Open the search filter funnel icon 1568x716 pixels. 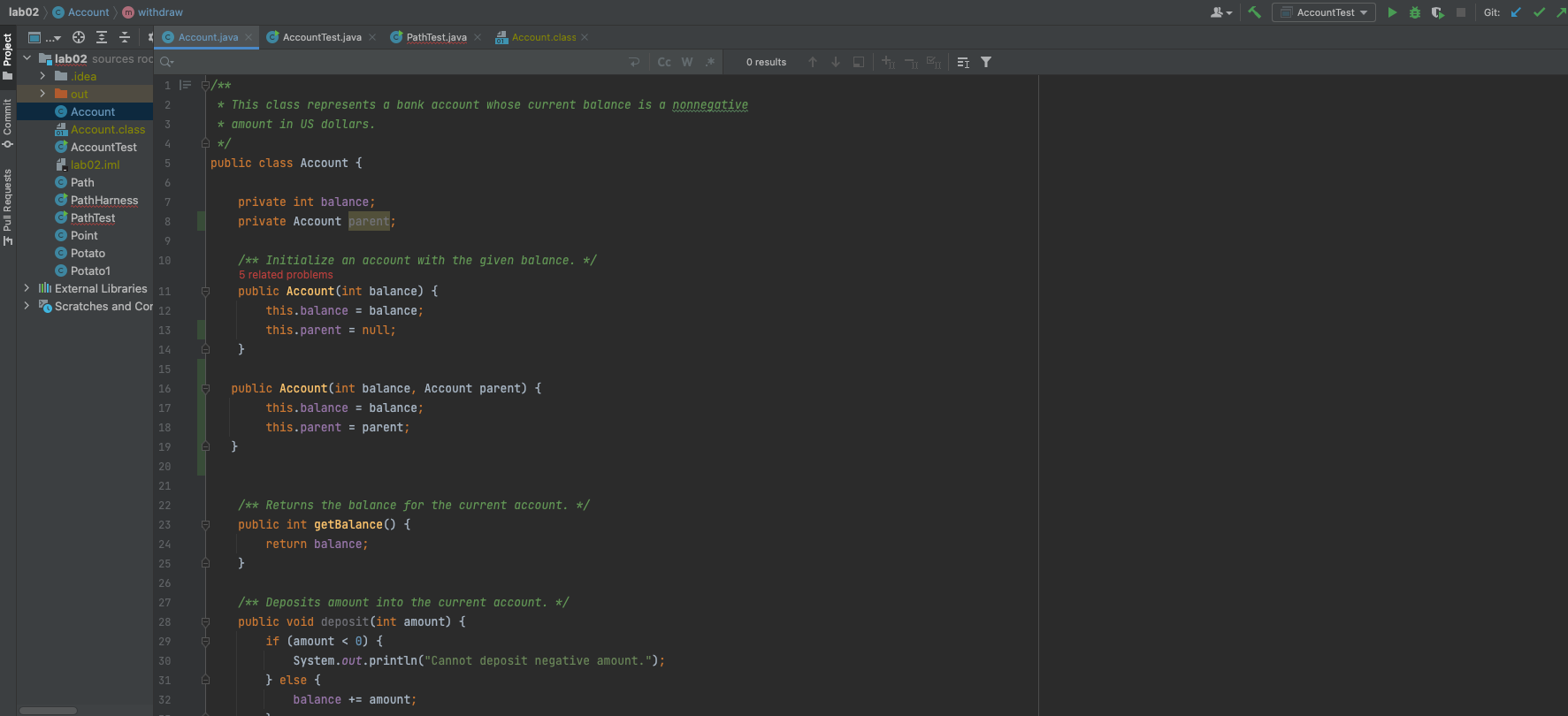point(986,62)
